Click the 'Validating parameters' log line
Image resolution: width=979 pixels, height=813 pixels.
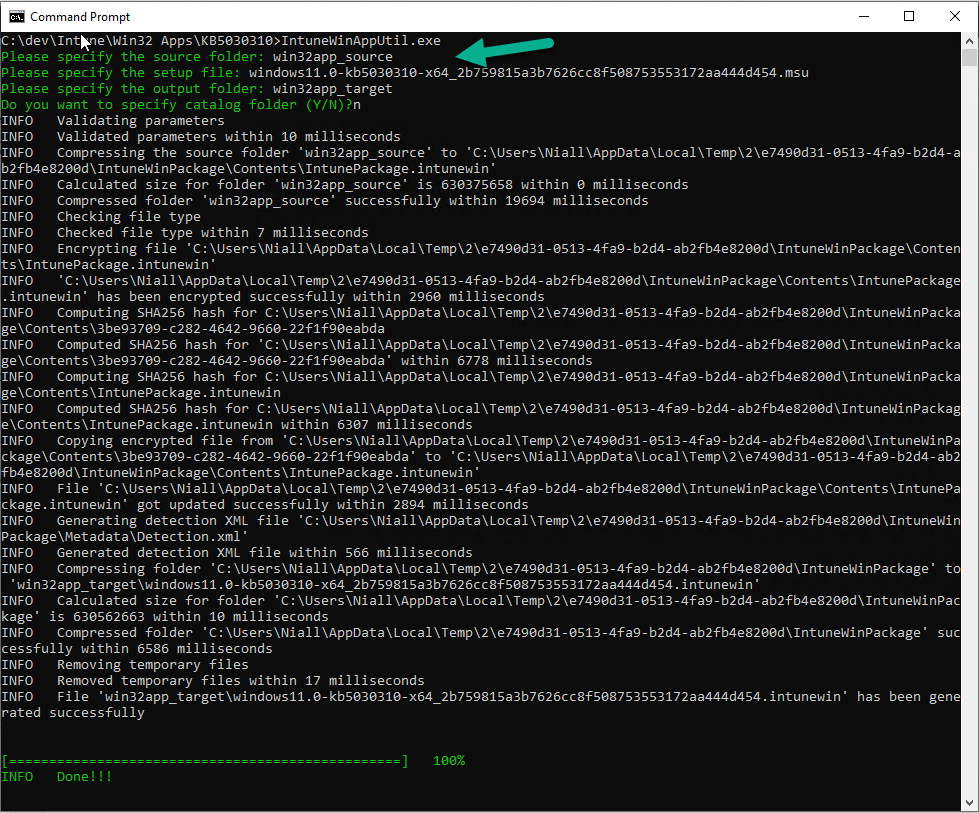coord(113,121)
